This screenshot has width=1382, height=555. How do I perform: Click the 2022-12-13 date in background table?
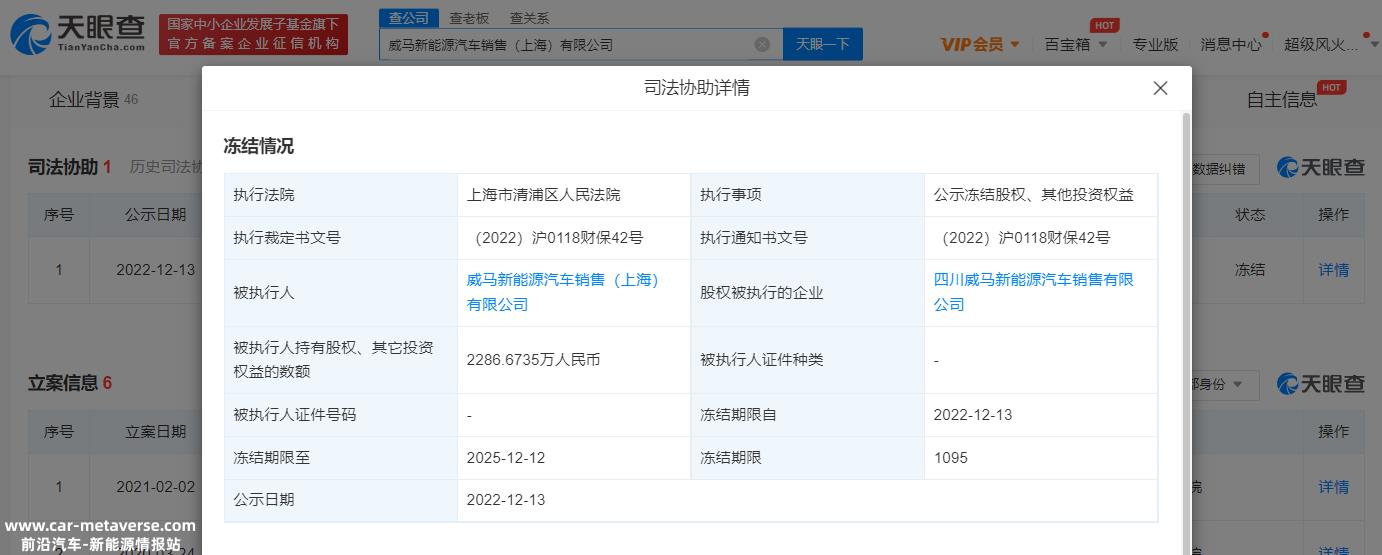click(x=155, y=269)
